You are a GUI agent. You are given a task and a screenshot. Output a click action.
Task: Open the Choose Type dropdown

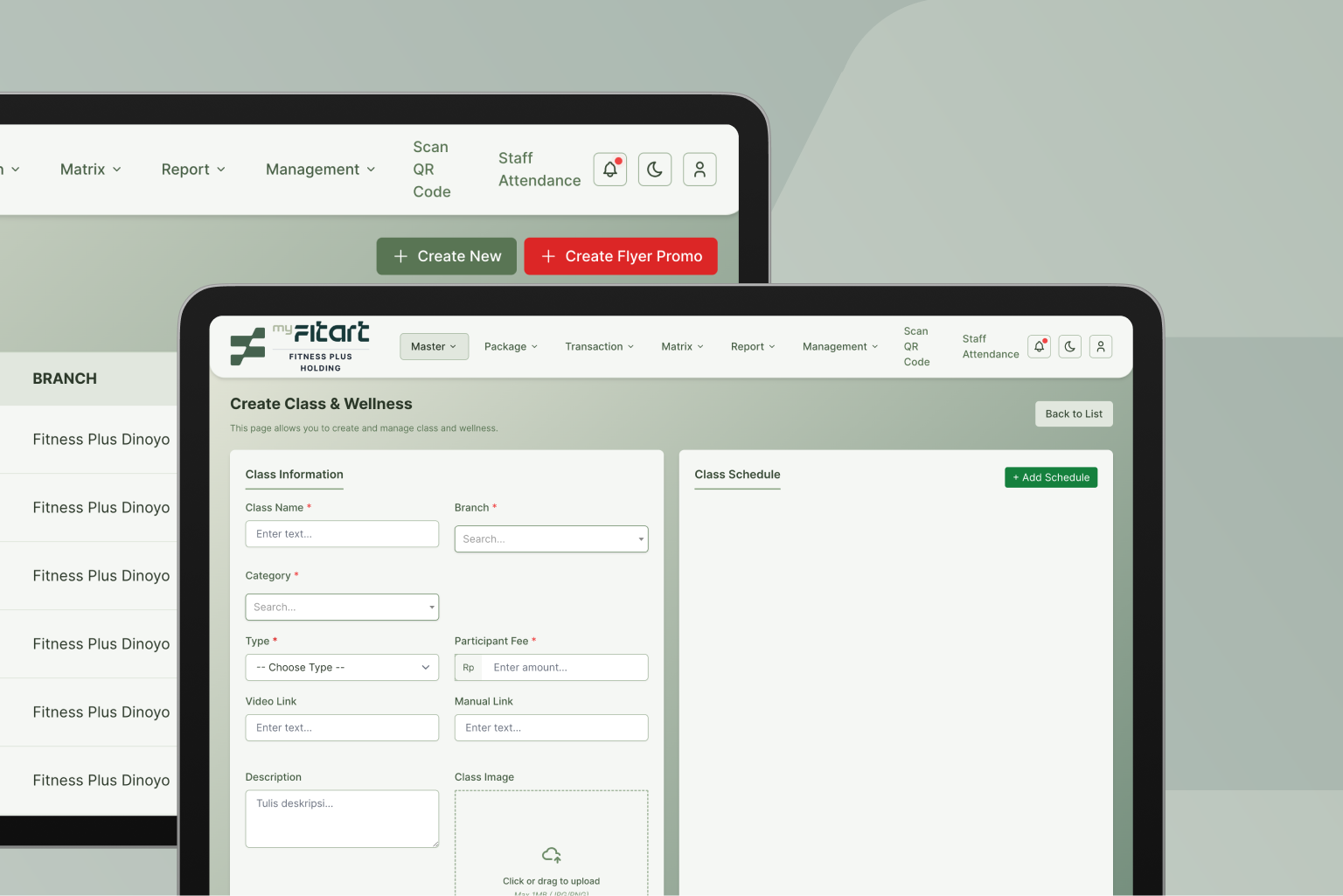click(342, 668)
